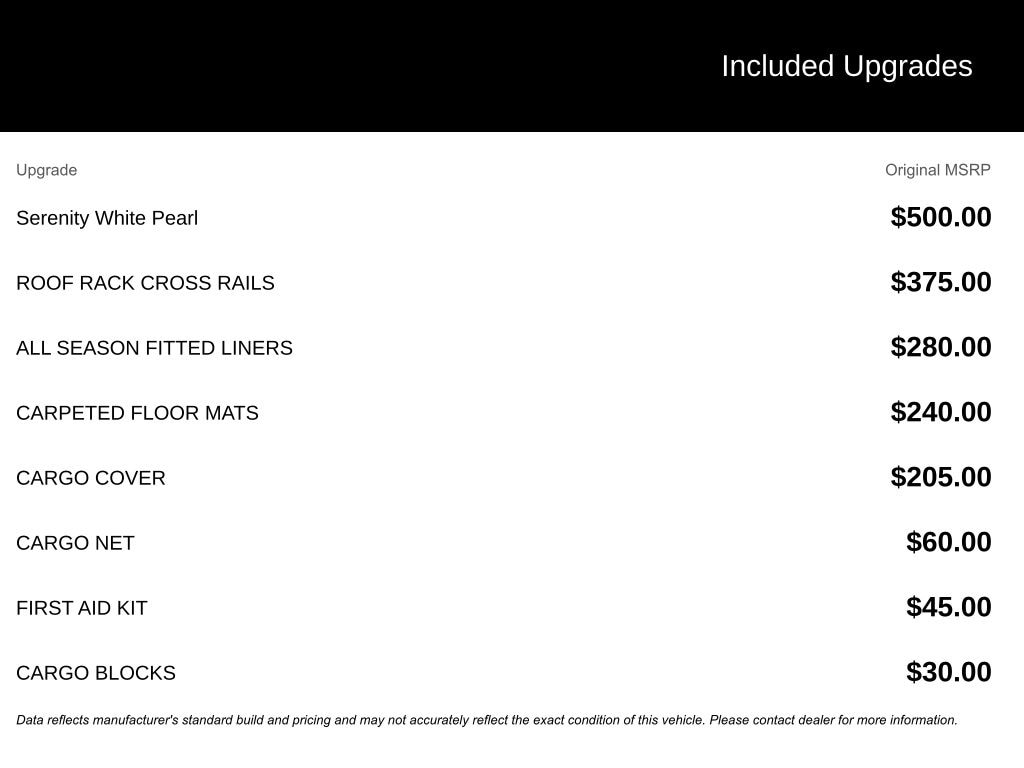This screenshot has width=1024, height=768.
Task: Click the $240.00 price
Action: click(x=940, y=412)
